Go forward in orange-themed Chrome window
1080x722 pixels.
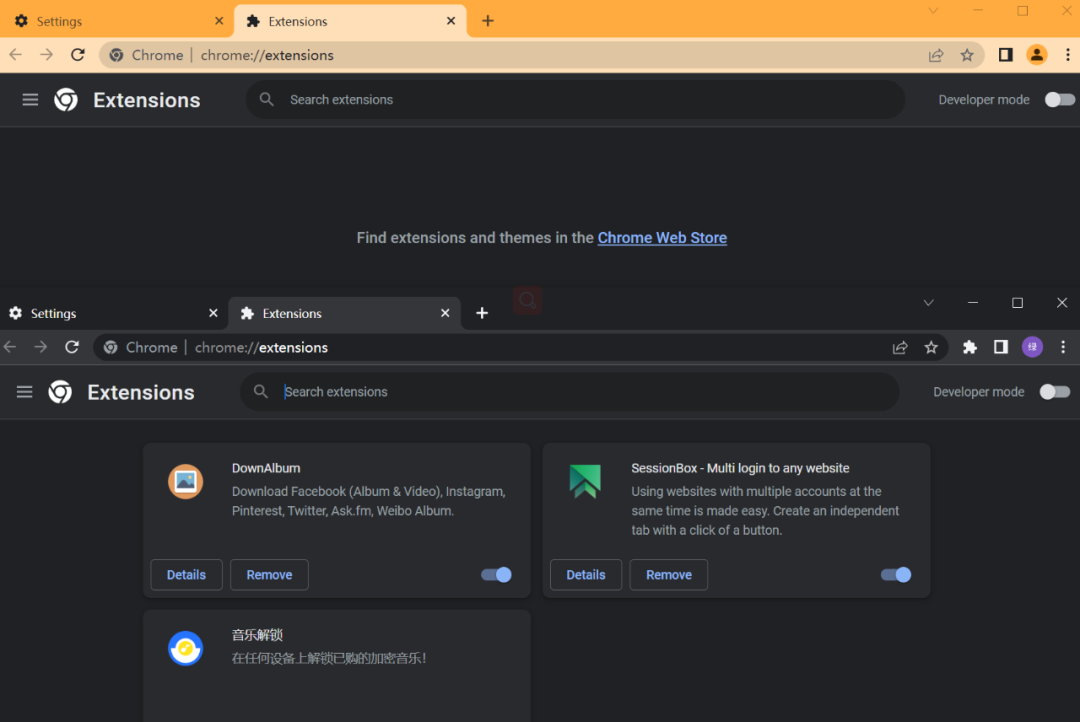(x=46, y=55)
